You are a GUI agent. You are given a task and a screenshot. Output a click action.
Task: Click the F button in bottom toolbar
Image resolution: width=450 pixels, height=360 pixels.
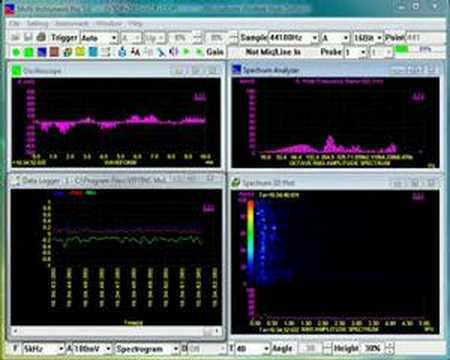pyautogui.click(x=15, y=349)
